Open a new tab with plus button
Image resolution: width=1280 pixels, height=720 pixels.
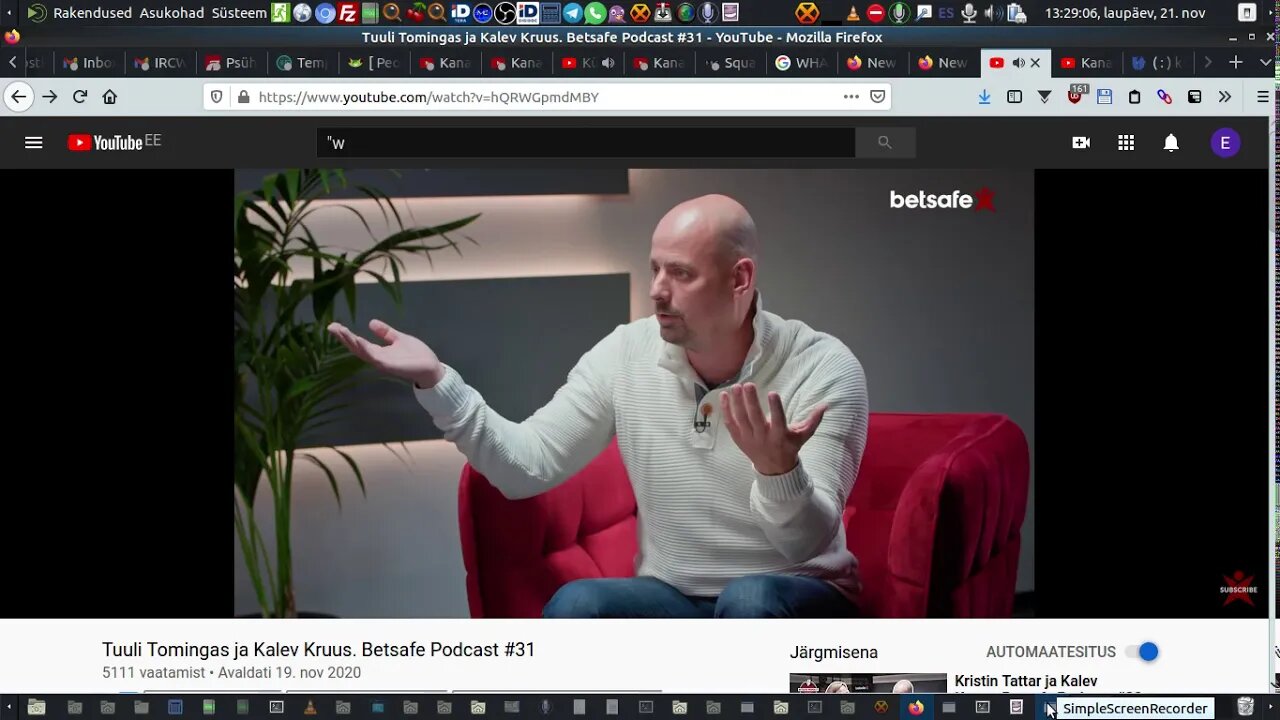coord(1236,62)
